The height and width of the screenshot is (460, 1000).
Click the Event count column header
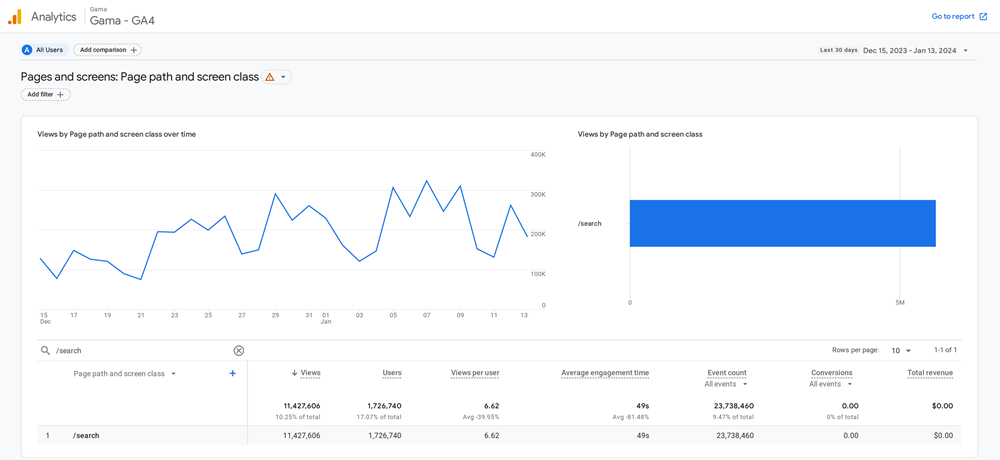pyautogui.click(x=727, y=373)
